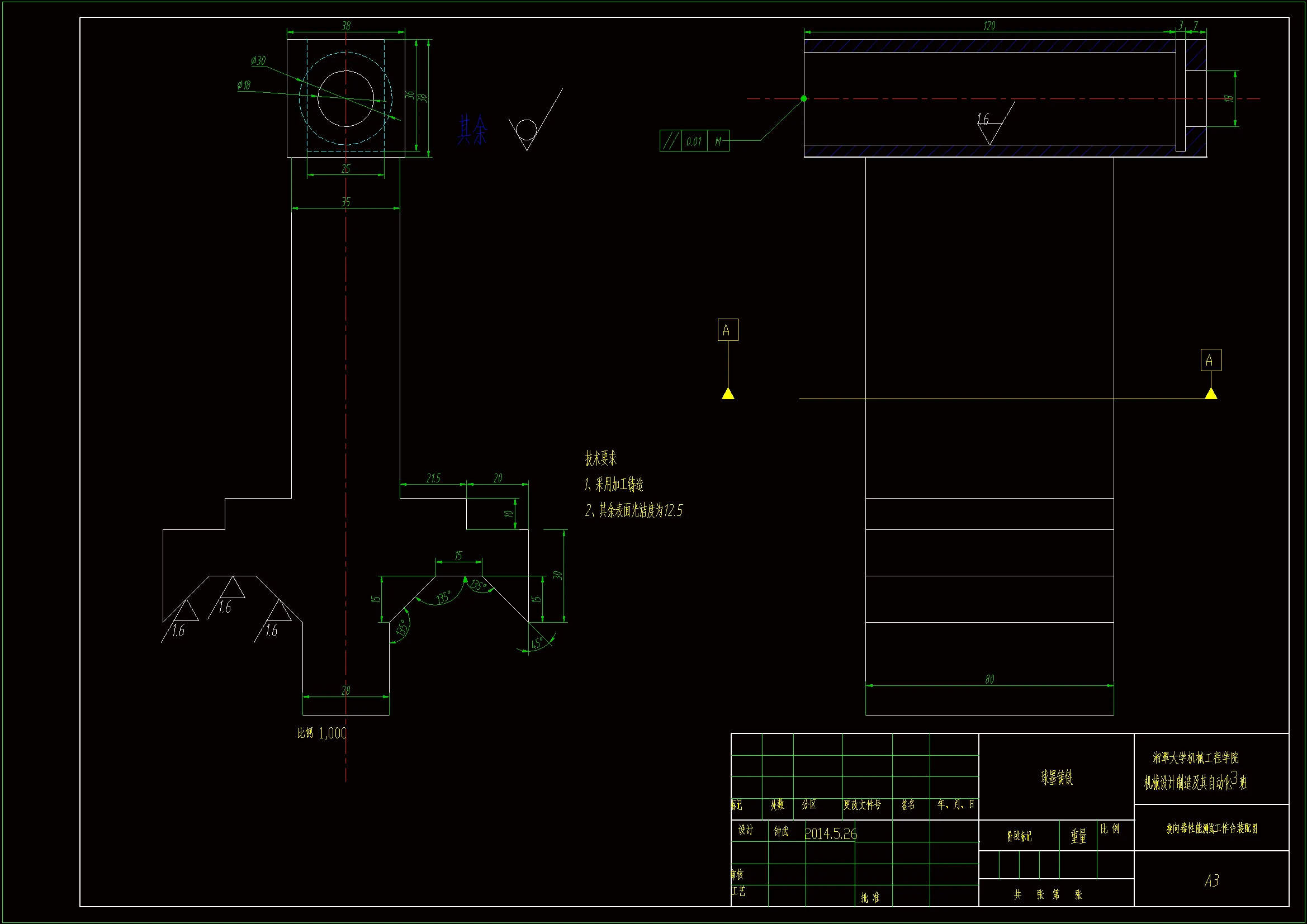Click the 120 length dimension text

click(989, 26)
